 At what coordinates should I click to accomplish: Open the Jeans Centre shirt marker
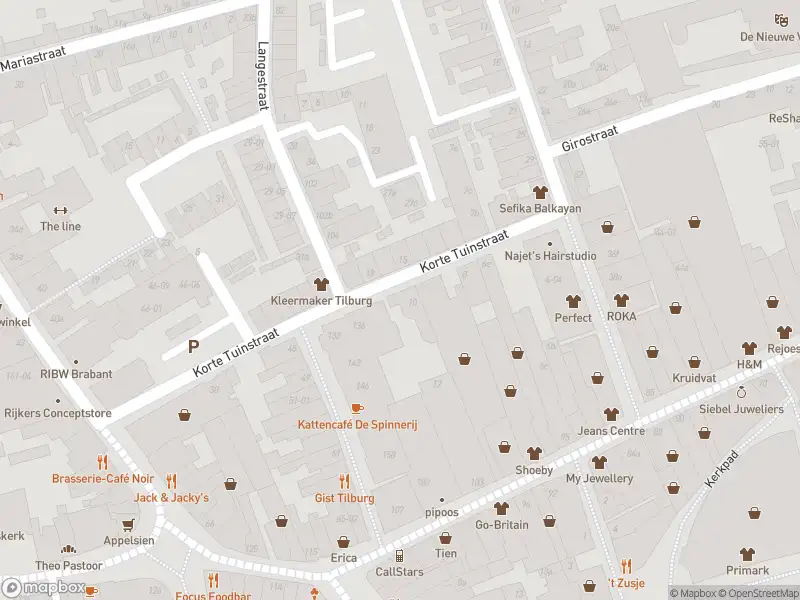(x=611, y=414)
